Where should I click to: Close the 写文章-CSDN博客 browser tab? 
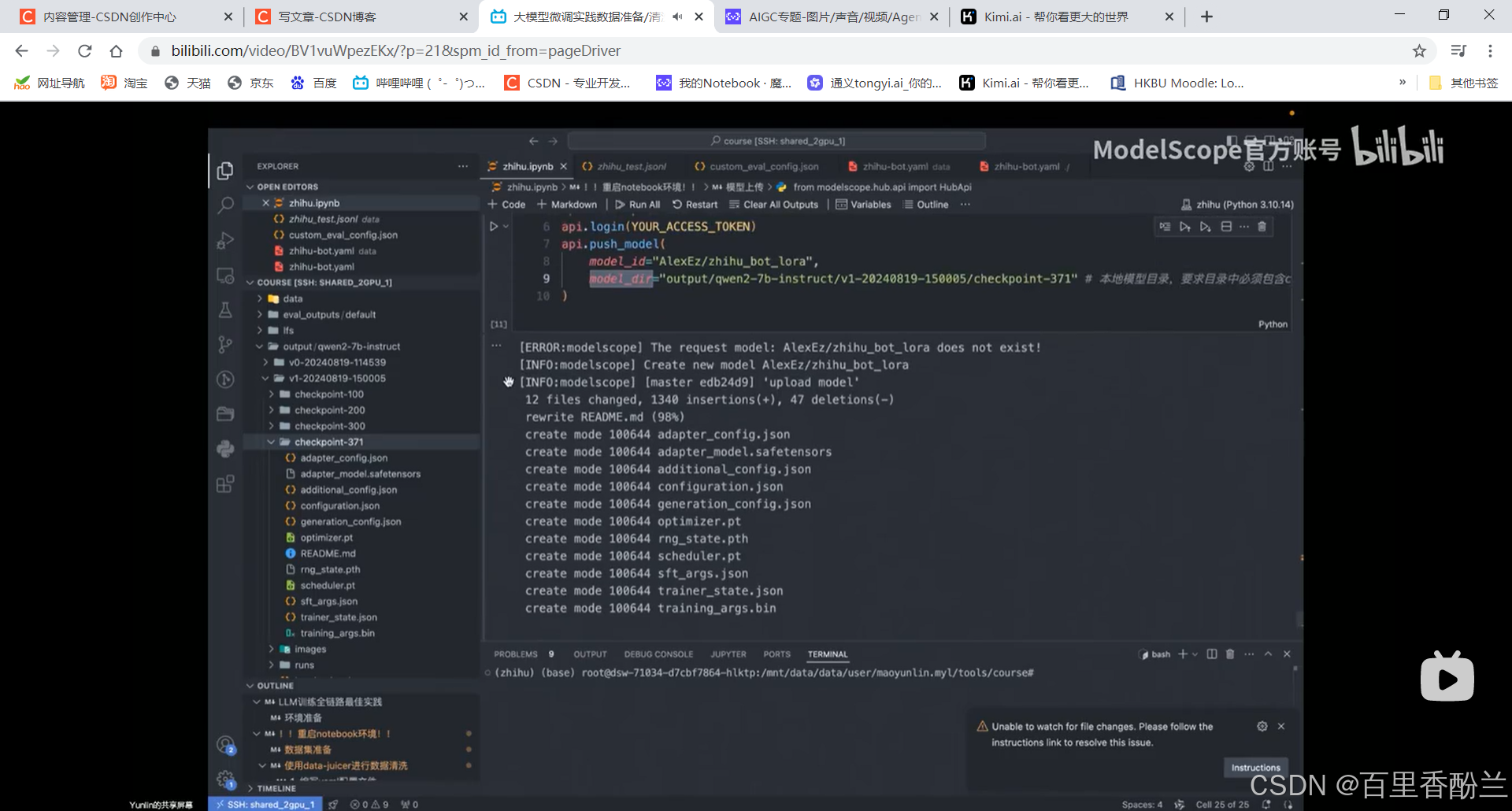[x=463, y=17]
